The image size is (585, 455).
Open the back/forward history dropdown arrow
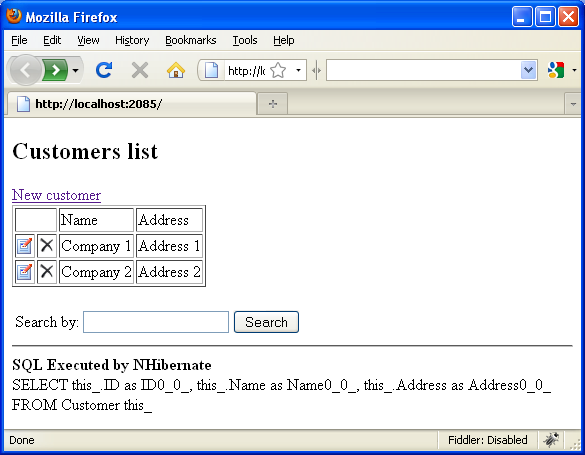[x=75, y=70]
